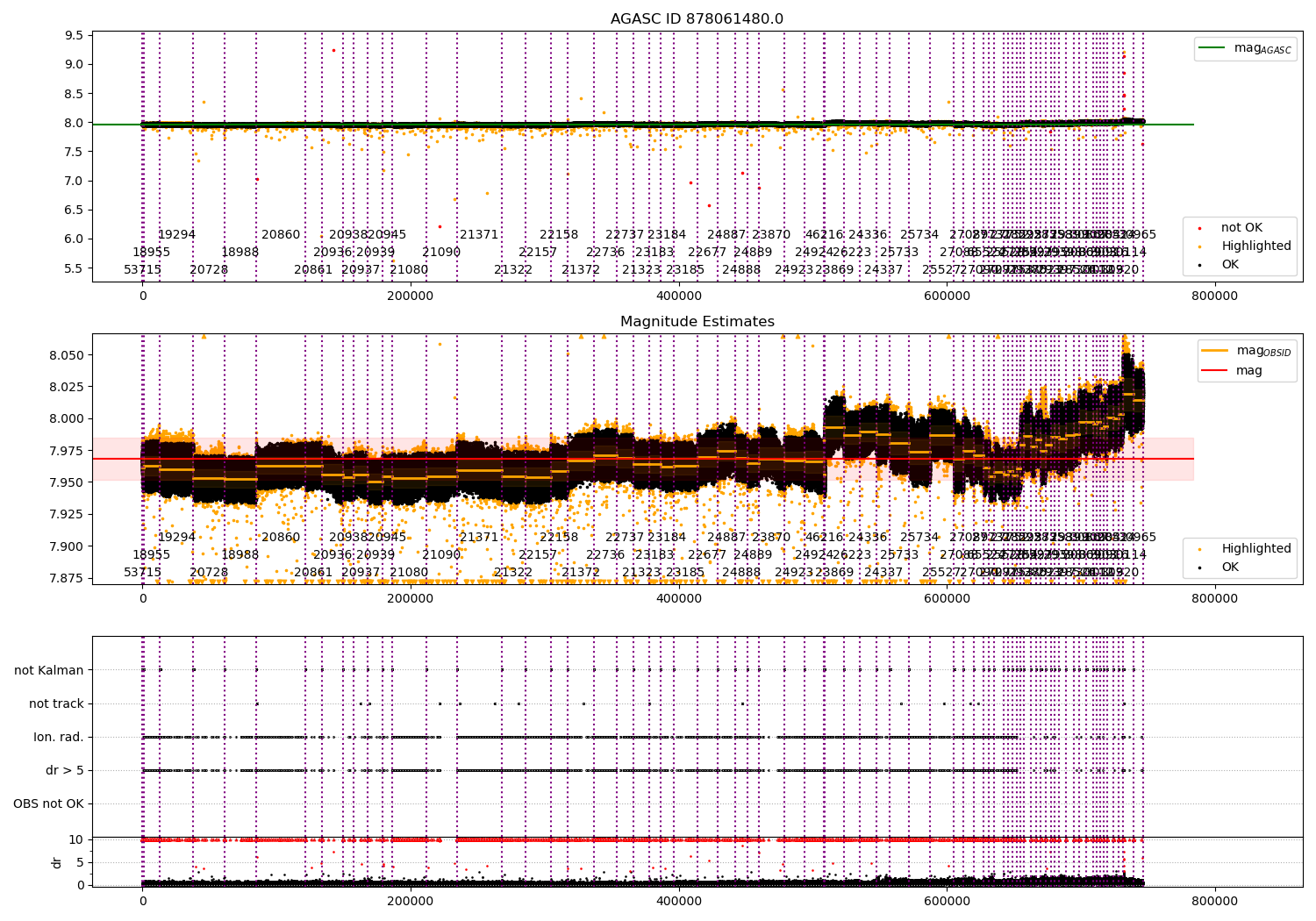Click obsid label "25734" in the top plot
Screen dimensions: 1316x921
coord(919,235)
